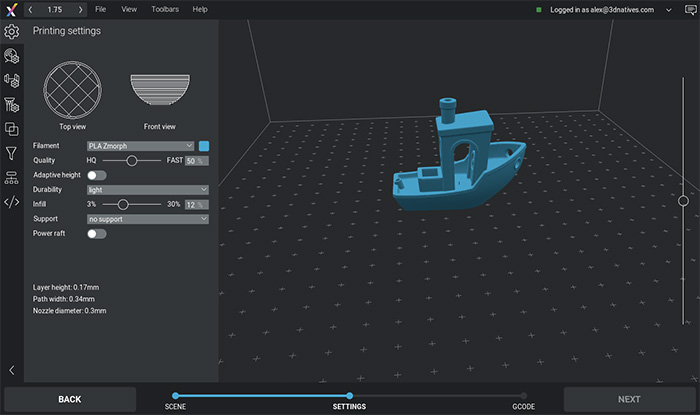Open the Durability light dropdown

[148, 190]
